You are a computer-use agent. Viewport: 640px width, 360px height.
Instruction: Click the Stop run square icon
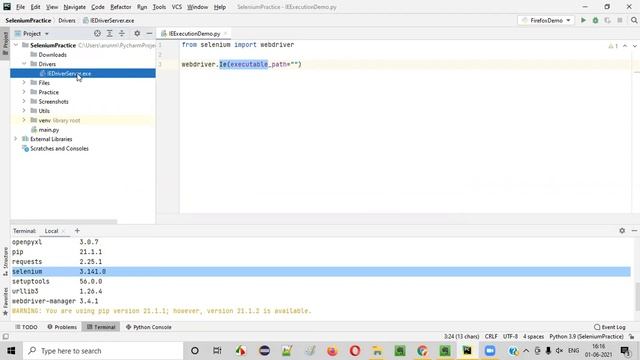click(x=620, y=20)
